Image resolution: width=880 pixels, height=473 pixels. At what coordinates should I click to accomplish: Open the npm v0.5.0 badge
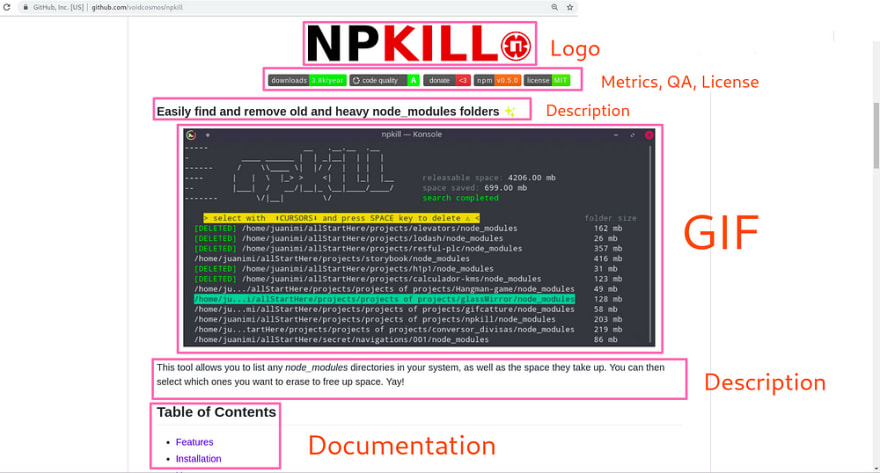[497, 80]
